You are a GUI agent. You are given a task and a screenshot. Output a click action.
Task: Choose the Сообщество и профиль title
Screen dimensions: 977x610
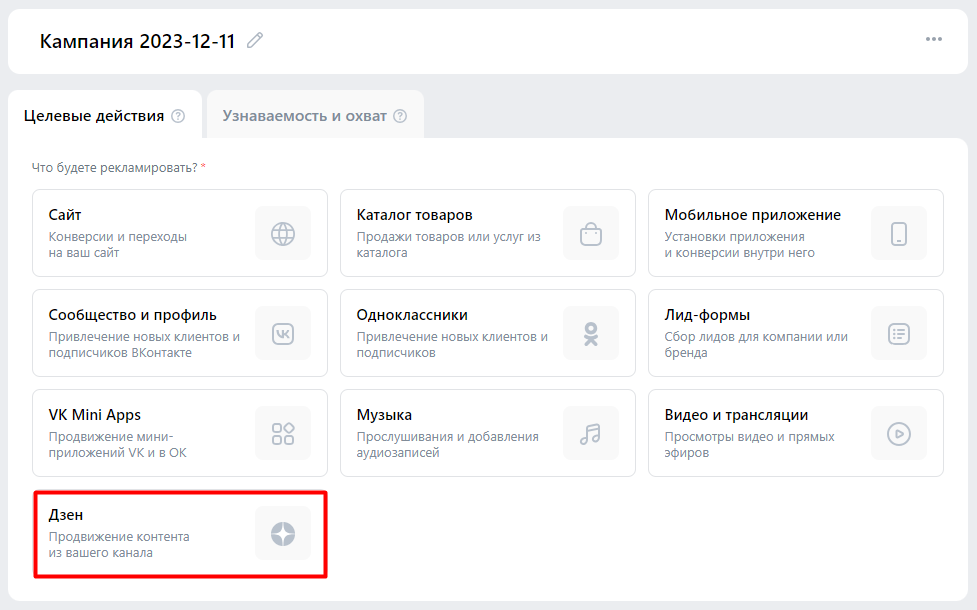(133, 315)
